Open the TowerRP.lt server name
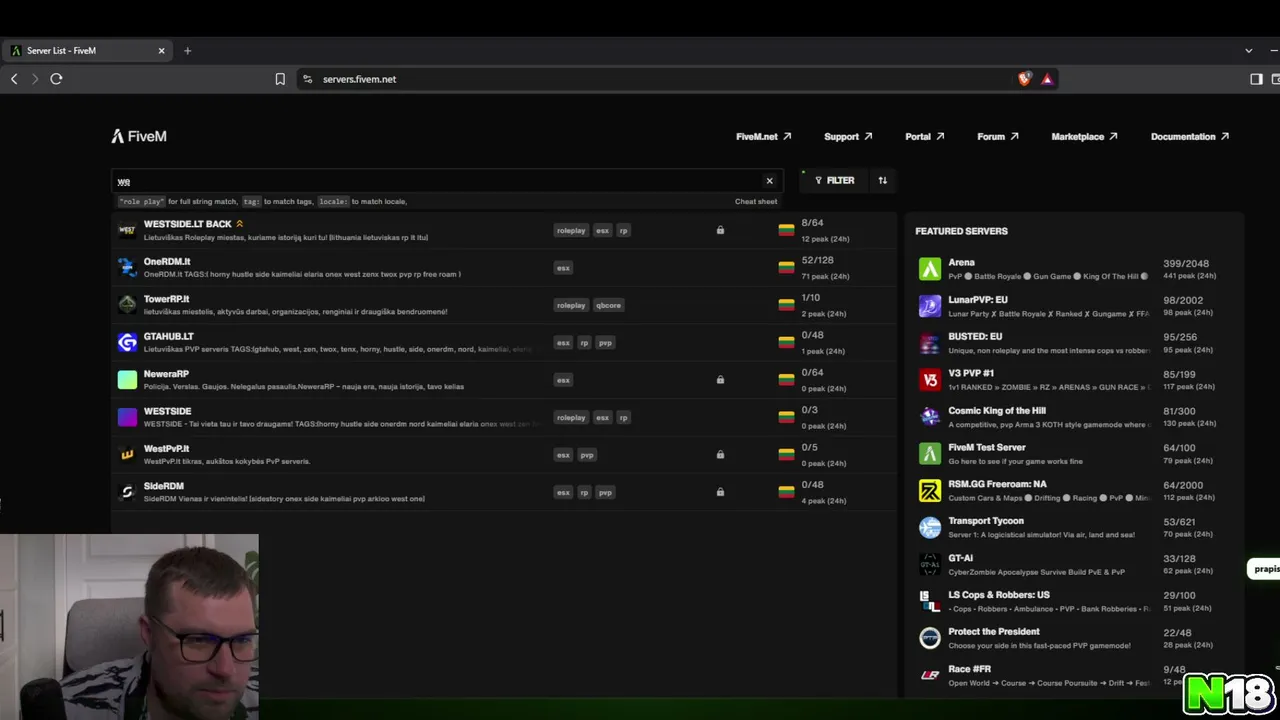This screenshot has height=720, width=1280. click(x=166, y=299)
